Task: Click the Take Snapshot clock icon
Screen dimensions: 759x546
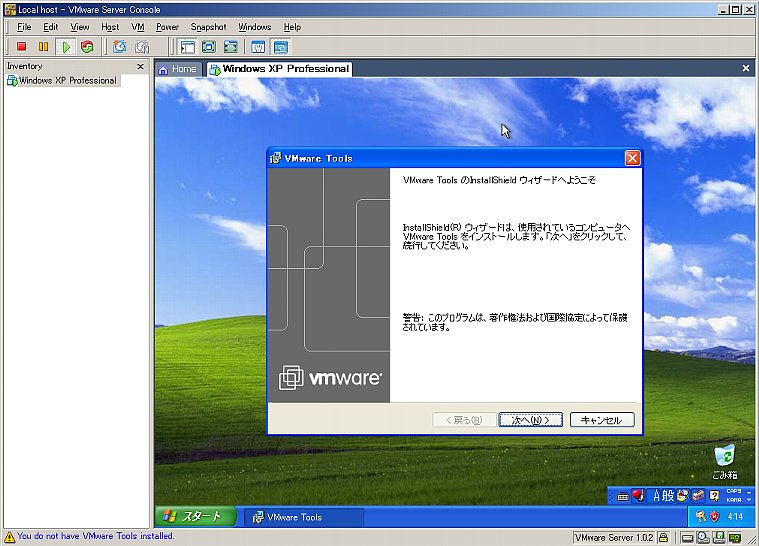Action: [x=120, y=46]
